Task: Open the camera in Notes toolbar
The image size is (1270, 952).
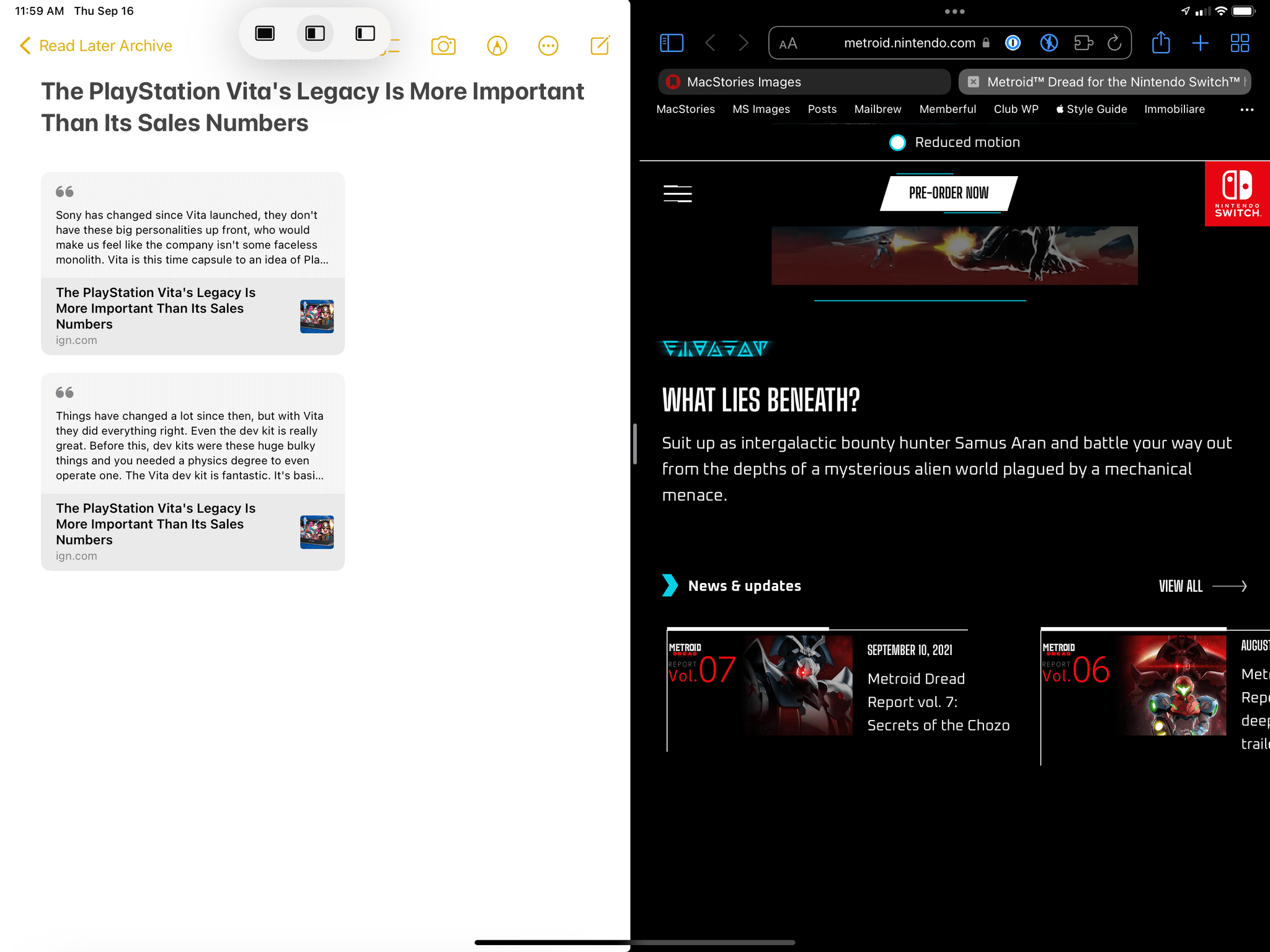Action: tap(443, 46)
